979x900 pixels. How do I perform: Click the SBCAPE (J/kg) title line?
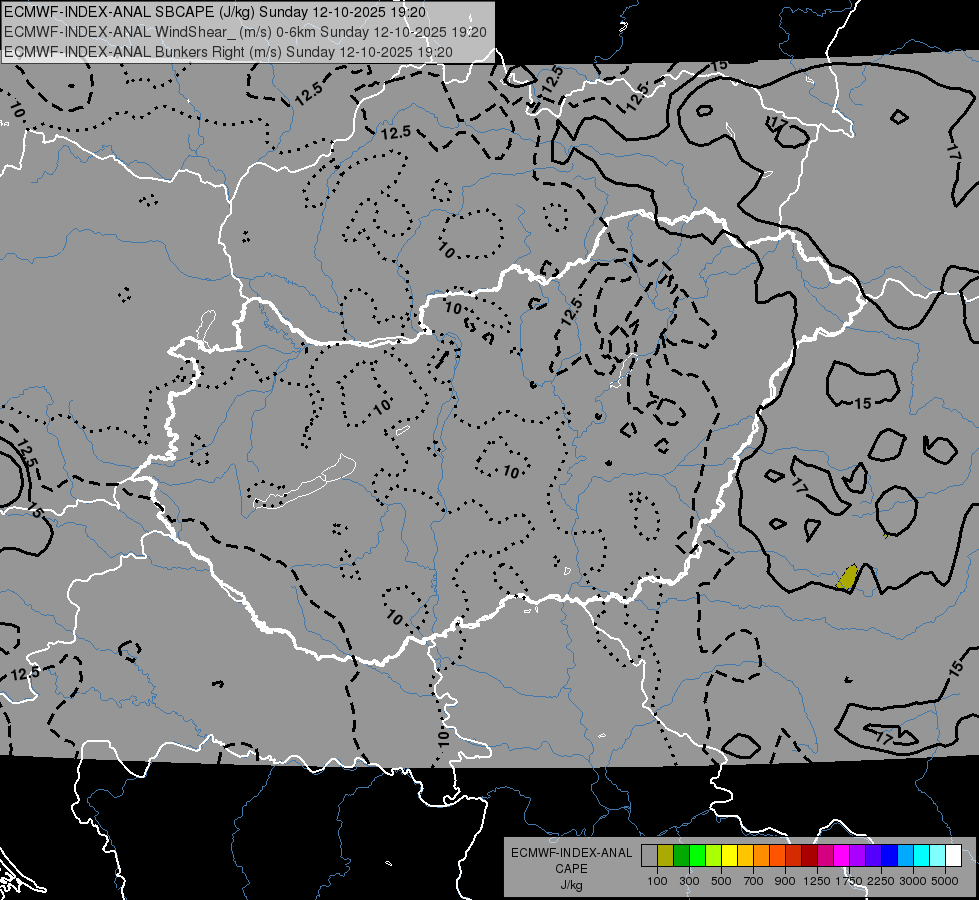(x=215, y=12)
